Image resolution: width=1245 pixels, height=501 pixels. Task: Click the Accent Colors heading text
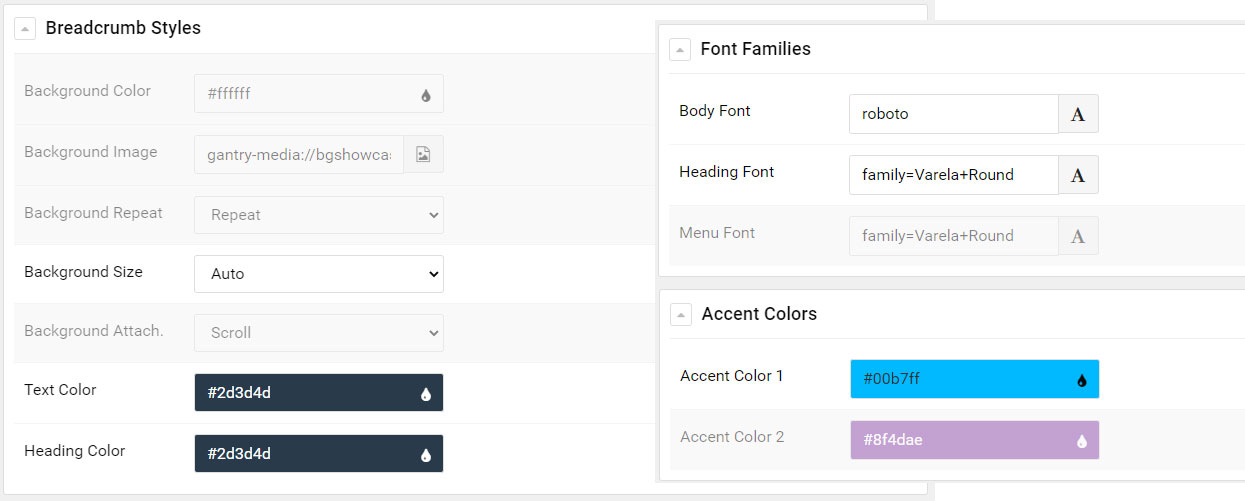(x=759, y=314)
